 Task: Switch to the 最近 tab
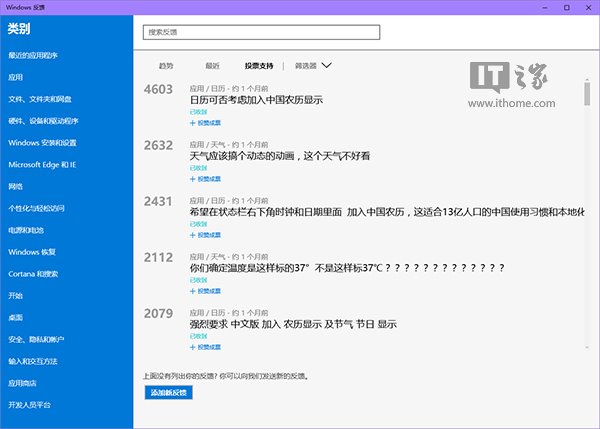pos(212,66)
